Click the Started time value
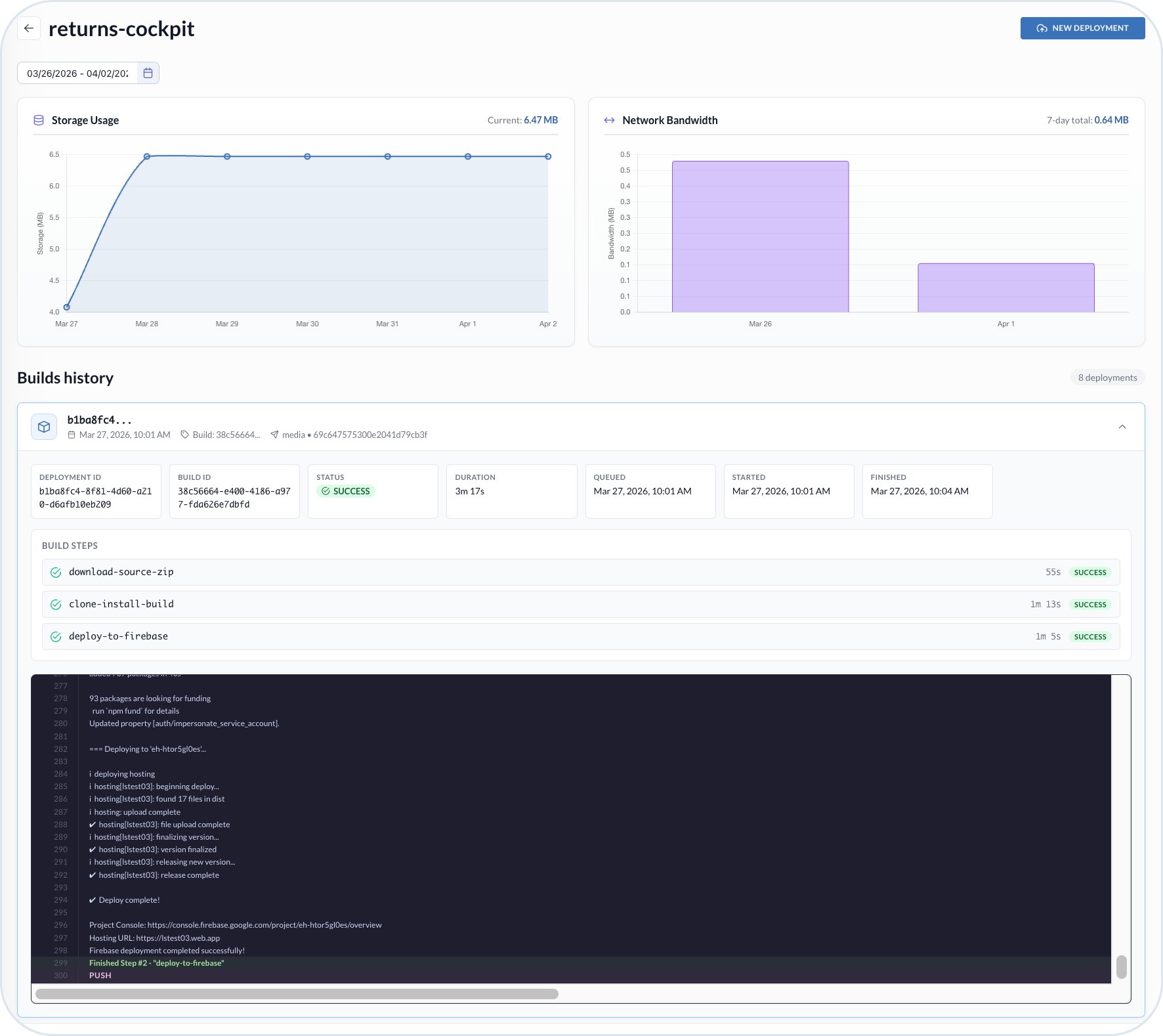 pyautogui.click(x=781, y=491)
